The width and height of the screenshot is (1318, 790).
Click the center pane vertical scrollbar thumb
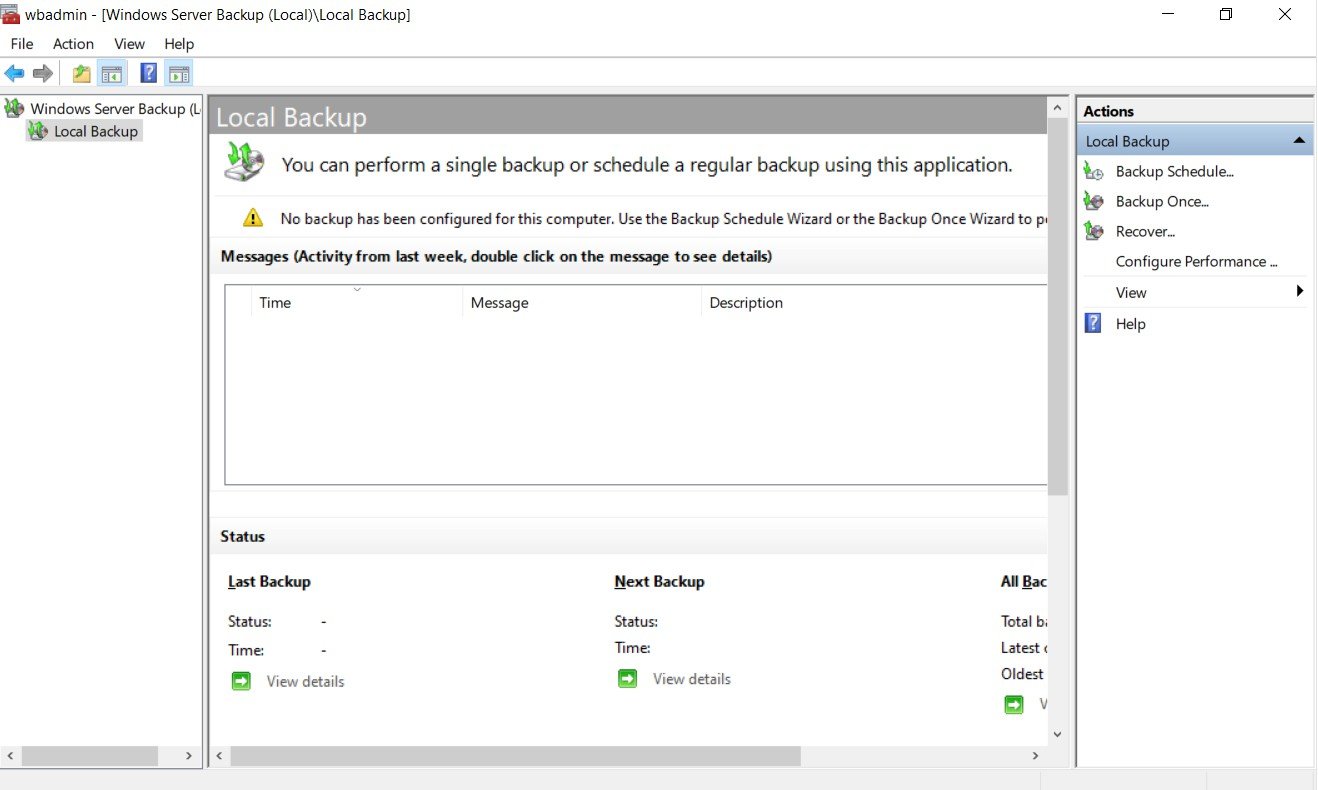(x=1057, y=305)
